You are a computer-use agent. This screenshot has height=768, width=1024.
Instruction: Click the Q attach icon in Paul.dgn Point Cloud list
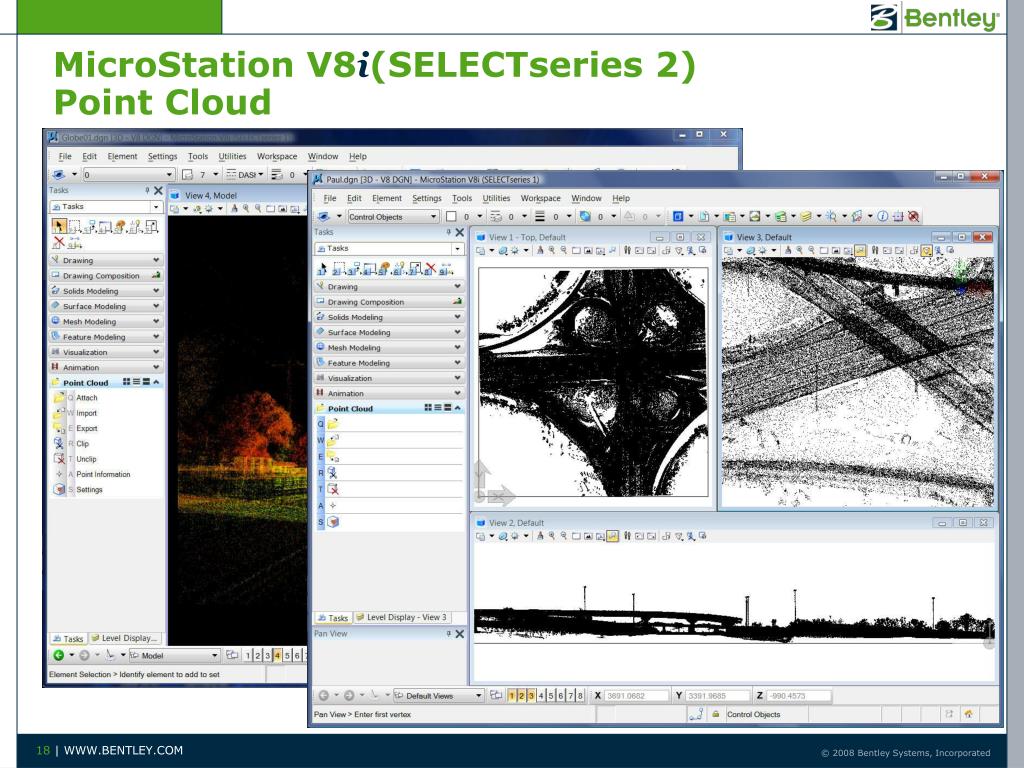[333, 424]
